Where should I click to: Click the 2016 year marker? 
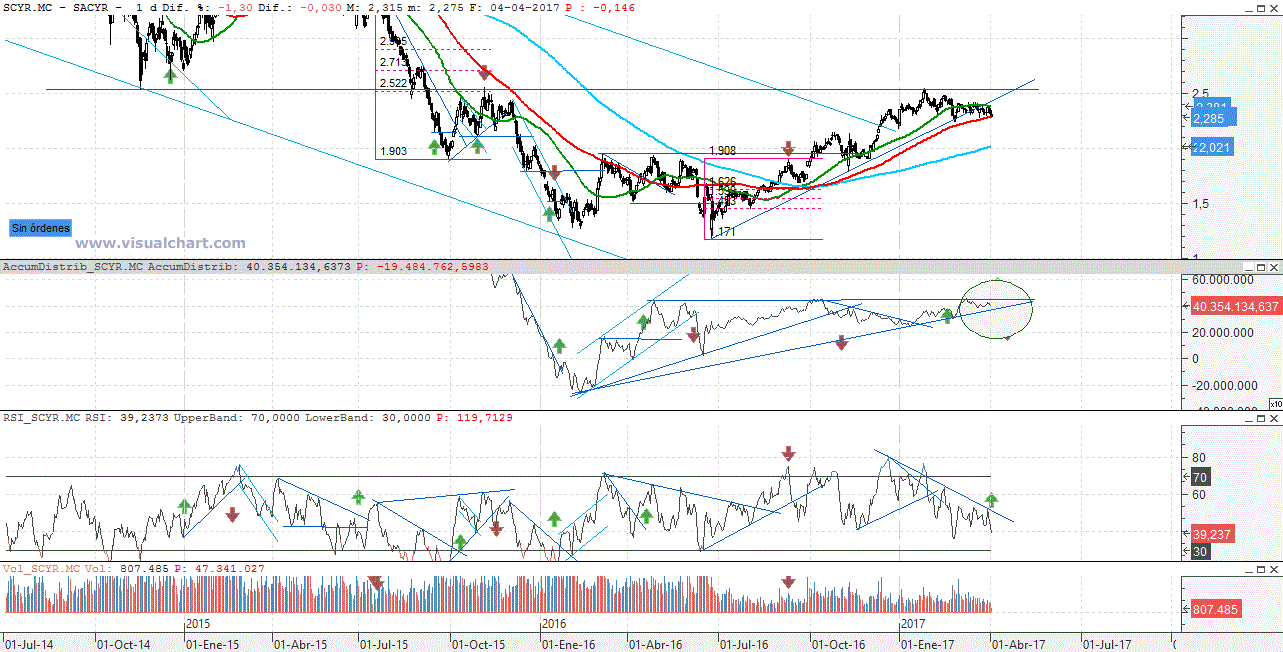pos(555,623)
